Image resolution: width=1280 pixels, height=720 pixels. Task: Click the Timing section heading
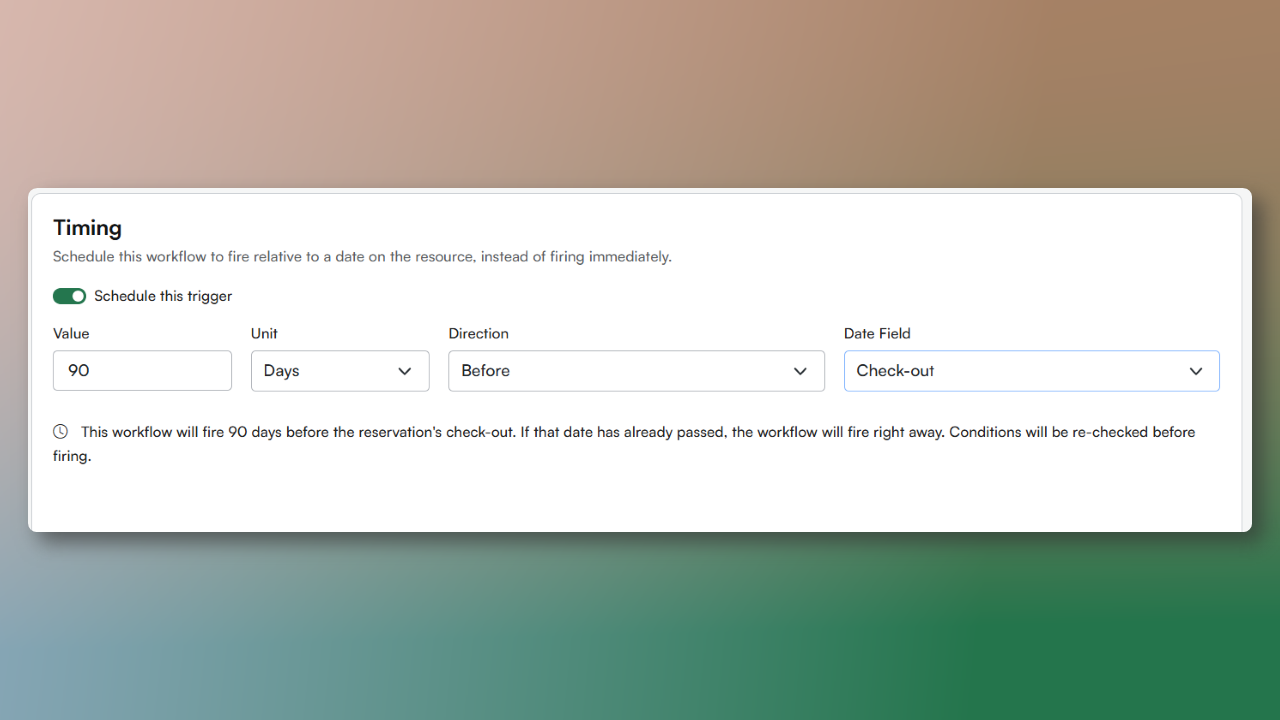(87, 228)
